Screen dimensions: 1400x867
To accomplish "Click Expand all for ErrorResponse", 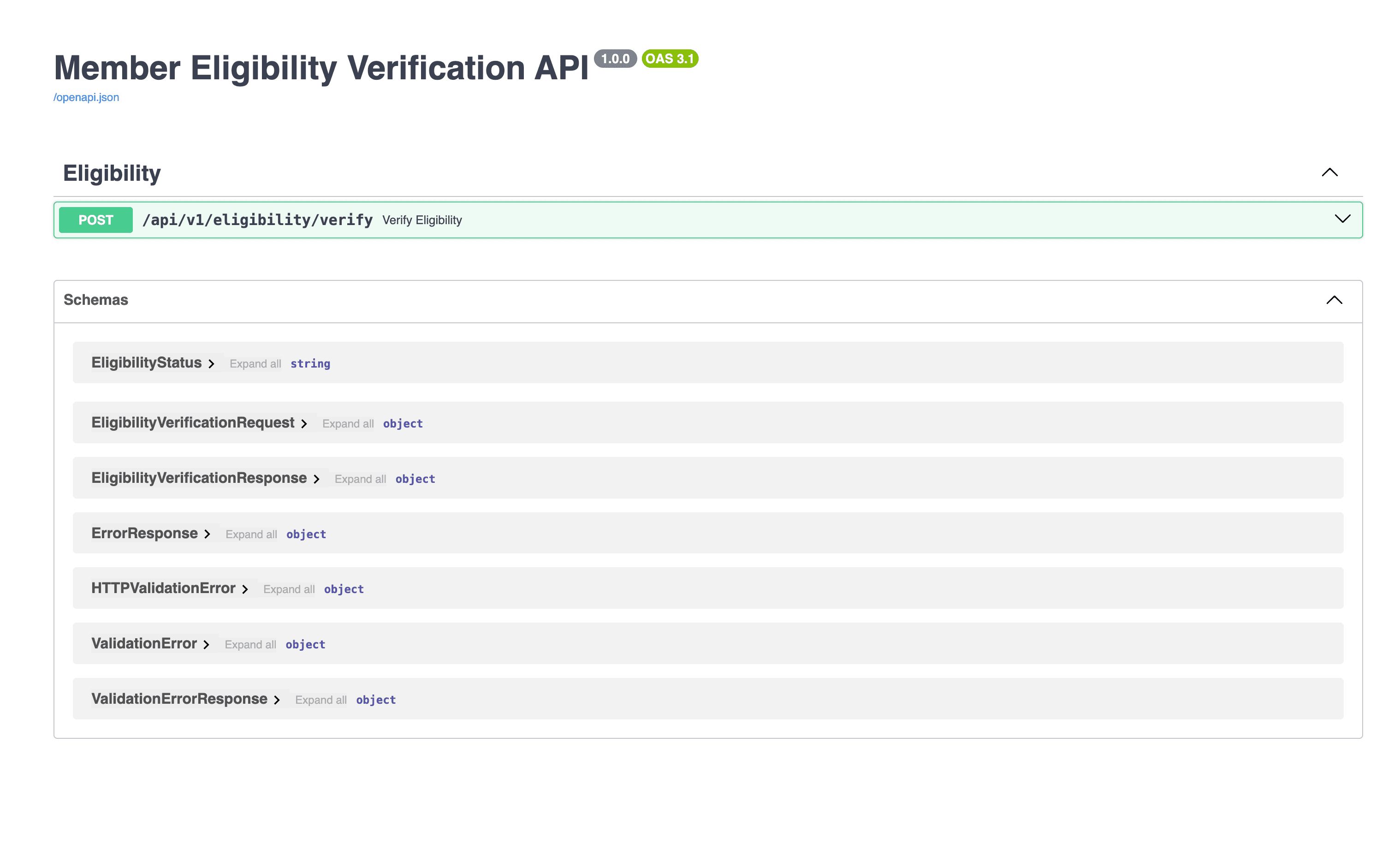I will click(x=251, y=534).
